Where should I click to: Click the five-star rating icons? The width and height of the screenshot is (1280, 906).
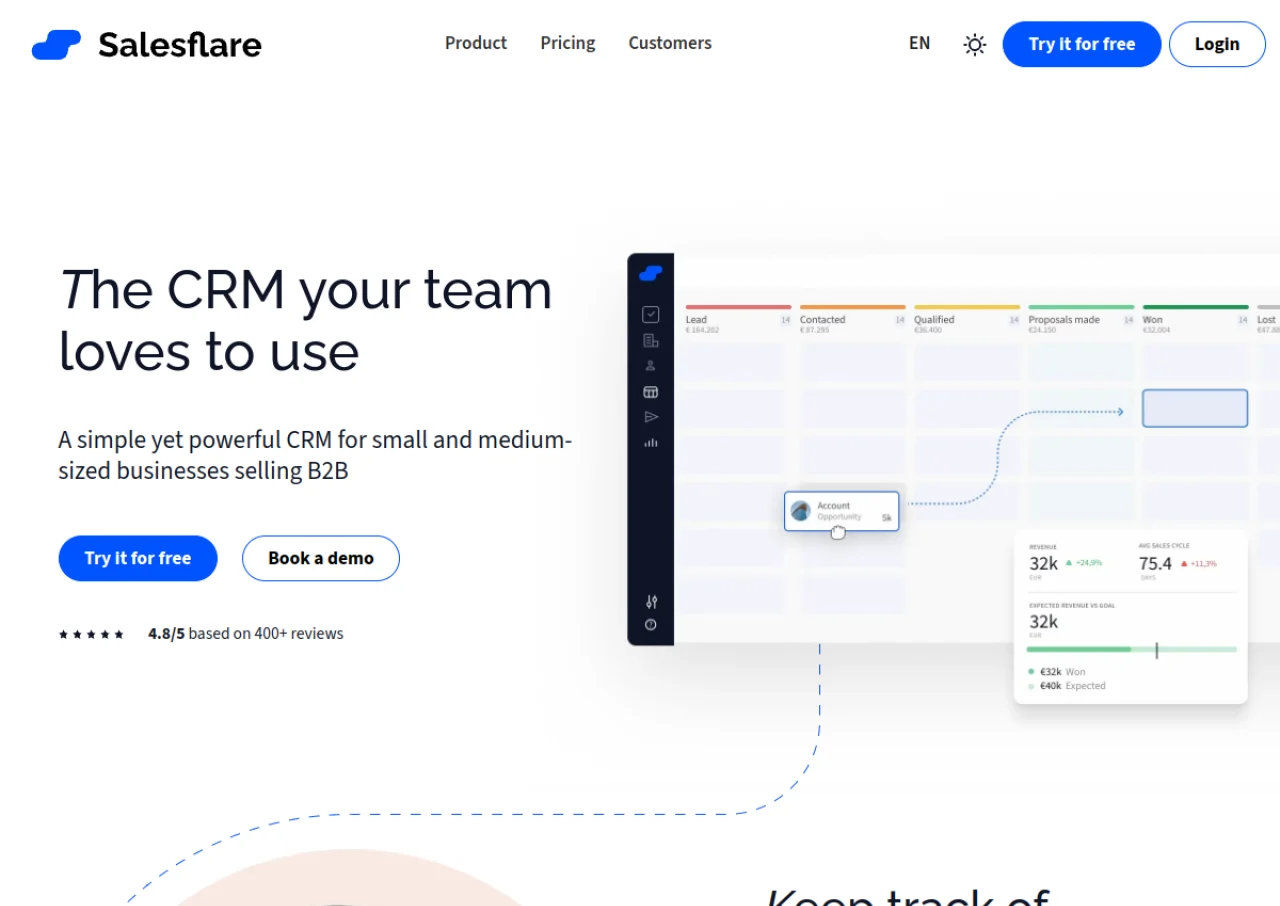click(x=91, y=634)
